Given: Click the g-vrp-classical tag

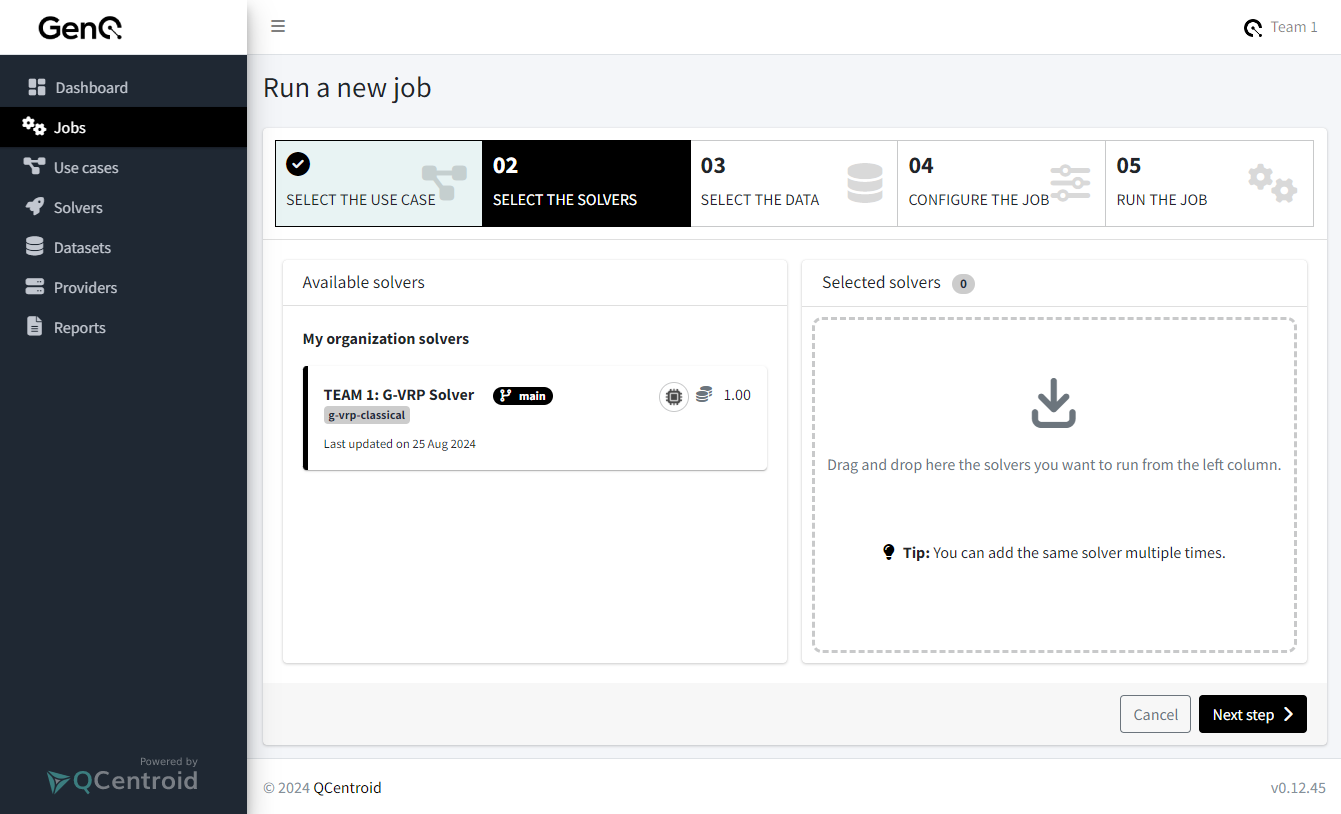Looking at the screenshot, I should pyautogui.click(x=367, y=415).
